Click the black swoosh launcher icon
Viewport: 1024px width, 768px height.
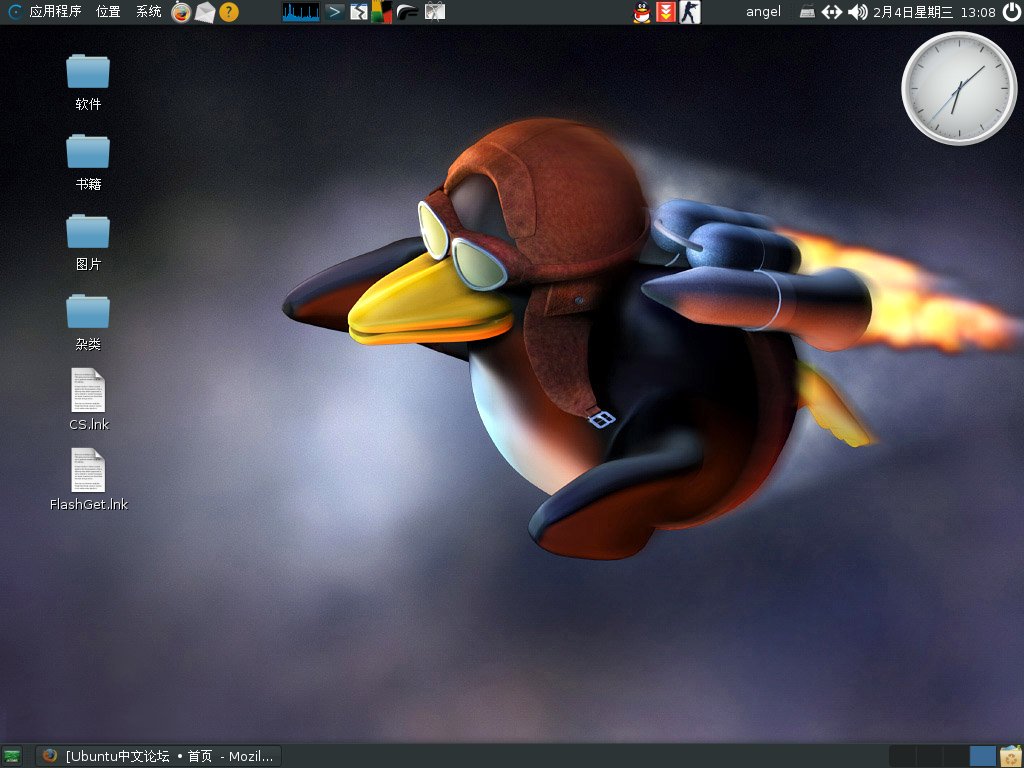point(407,12)
